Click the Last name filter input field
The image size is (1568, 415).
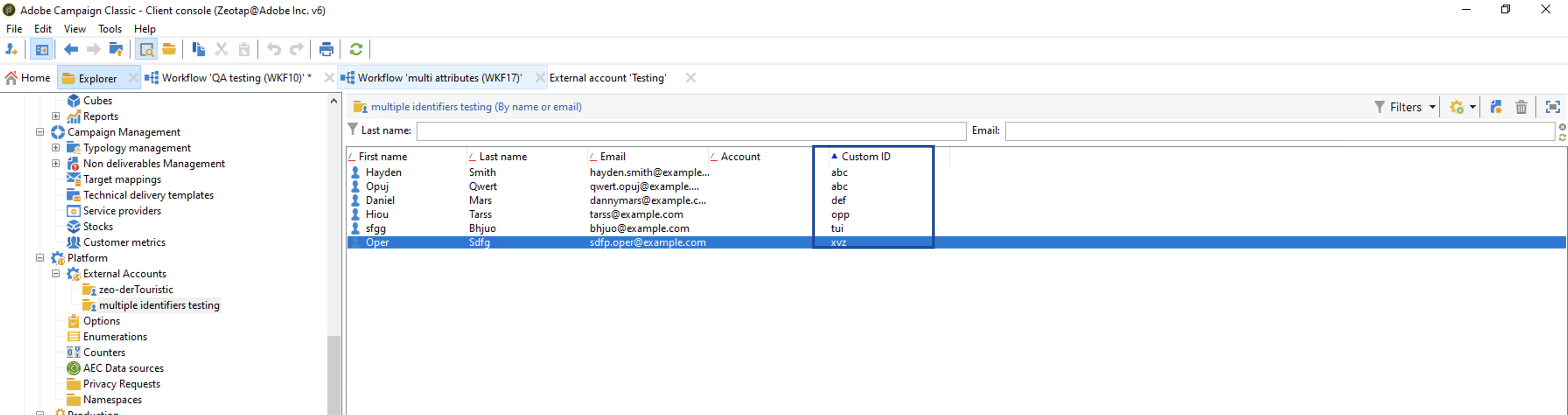pyautogui.click(x=691, y=131)
